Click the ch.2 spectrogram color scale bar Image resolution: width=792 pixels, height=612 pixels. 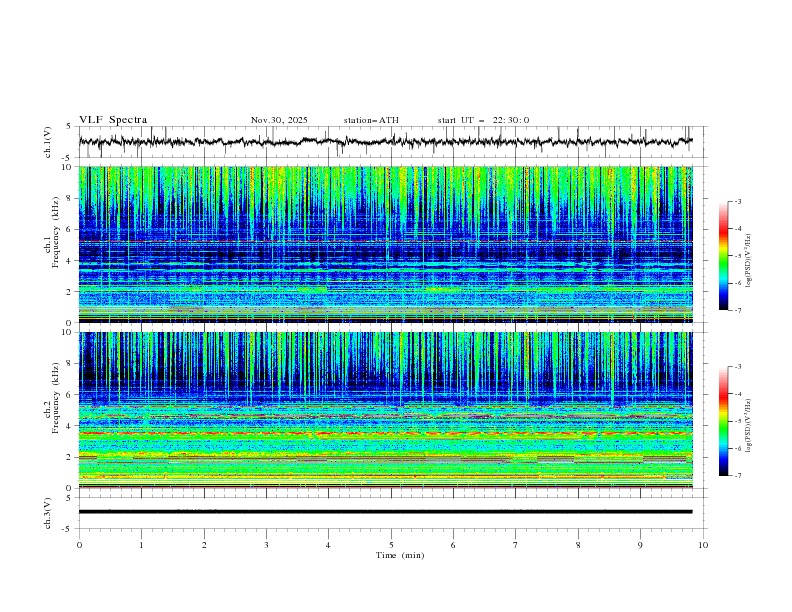tap(724, 421)
